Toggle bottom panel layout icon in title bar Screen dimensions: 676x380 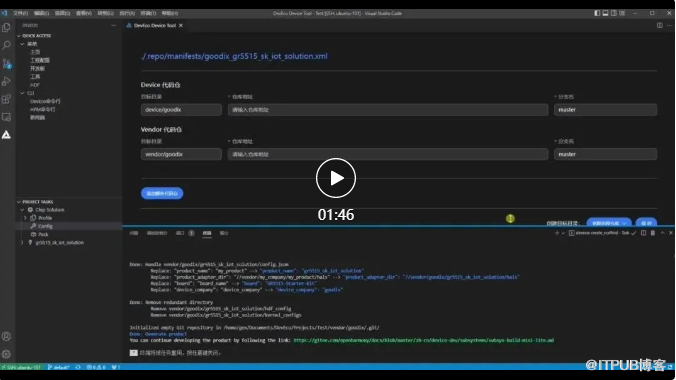605,13
